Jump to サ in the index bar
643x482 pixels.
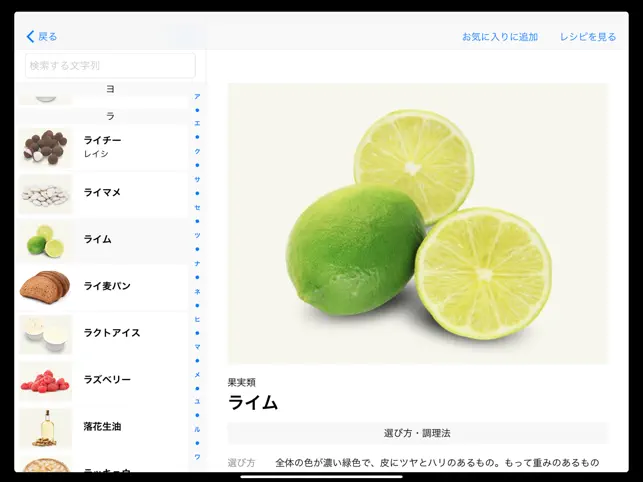pos(197,179)
